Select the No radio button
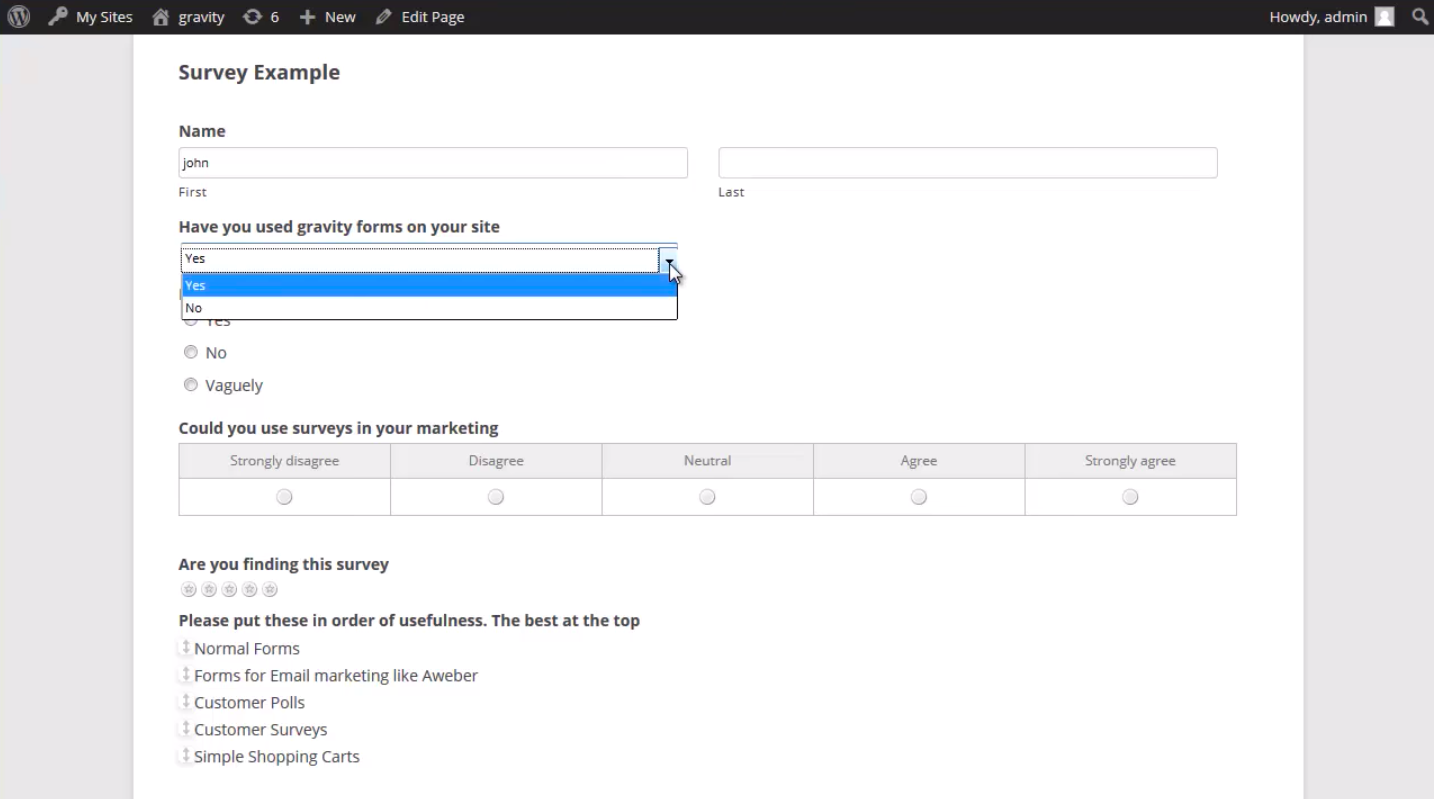 point(191,352)
